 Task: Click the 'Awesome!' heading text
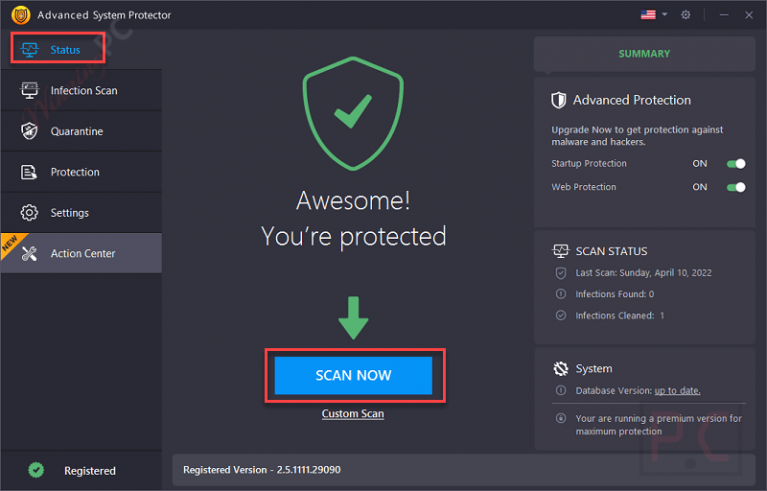(353, 201)
